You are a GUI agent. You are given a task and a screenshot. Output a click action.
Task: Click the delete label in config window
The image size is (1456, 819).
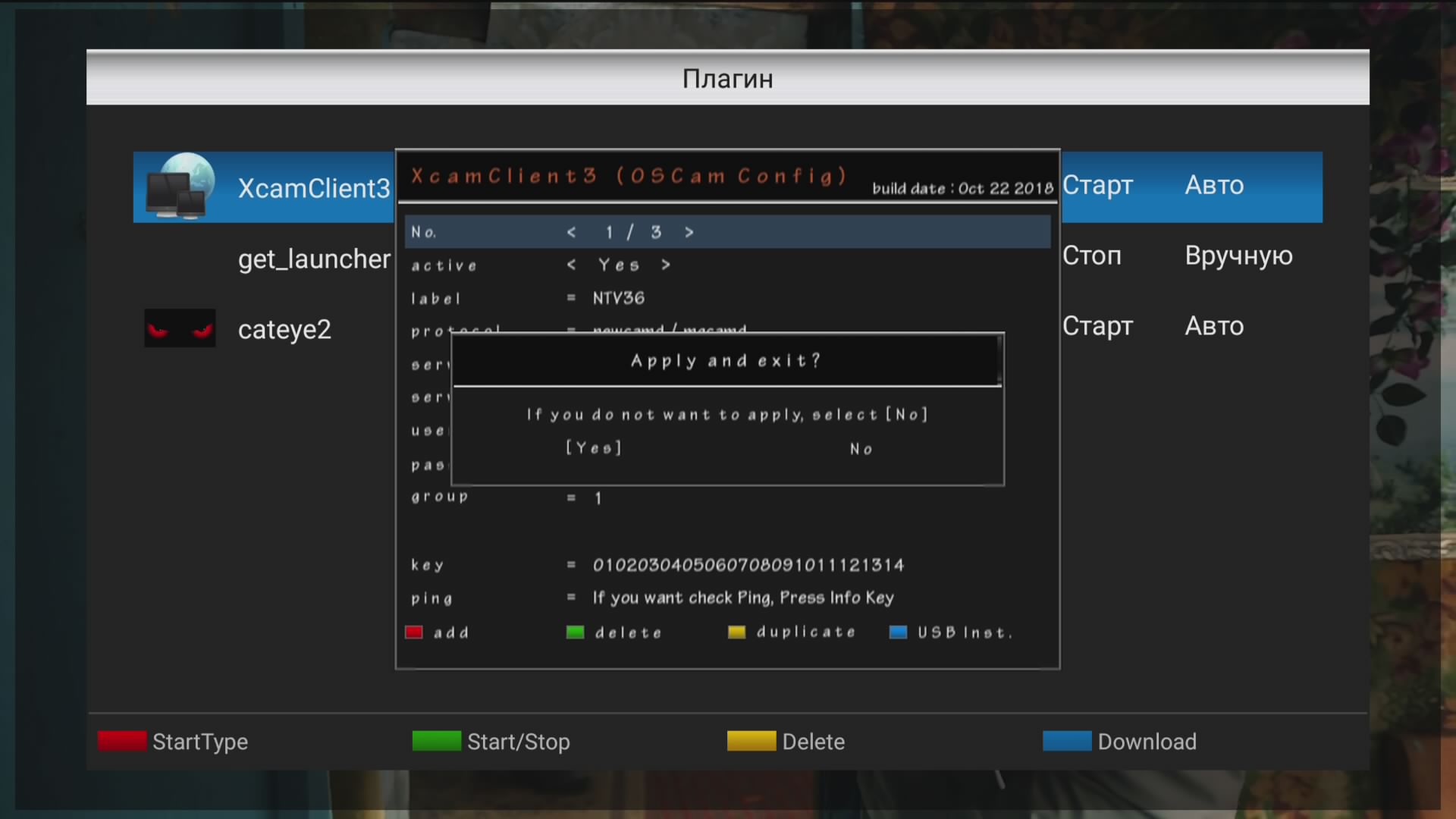click(629, 632)
